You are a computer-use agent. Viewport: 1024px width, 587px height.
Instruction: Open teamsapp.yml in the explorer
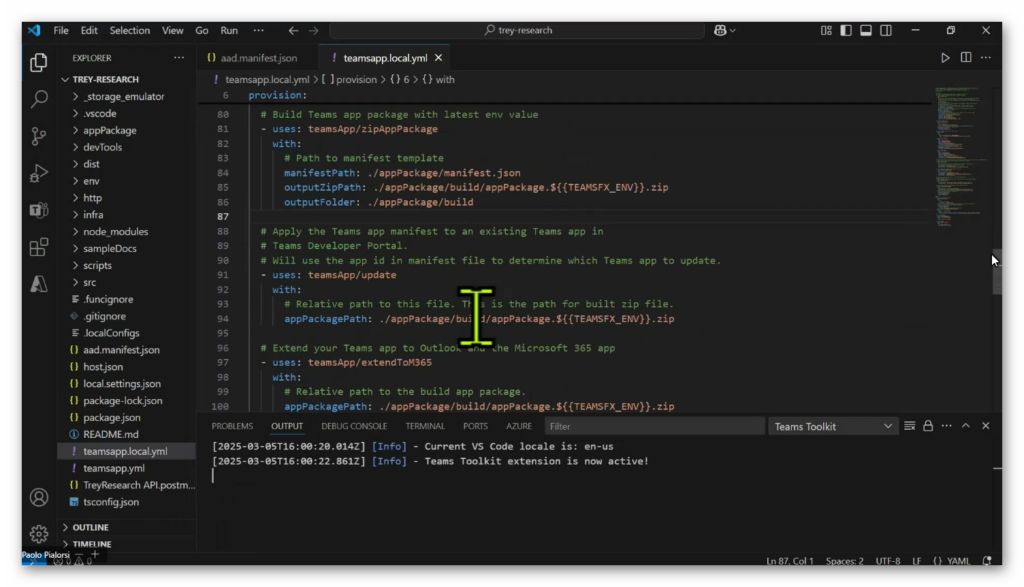tap(114, 468)
